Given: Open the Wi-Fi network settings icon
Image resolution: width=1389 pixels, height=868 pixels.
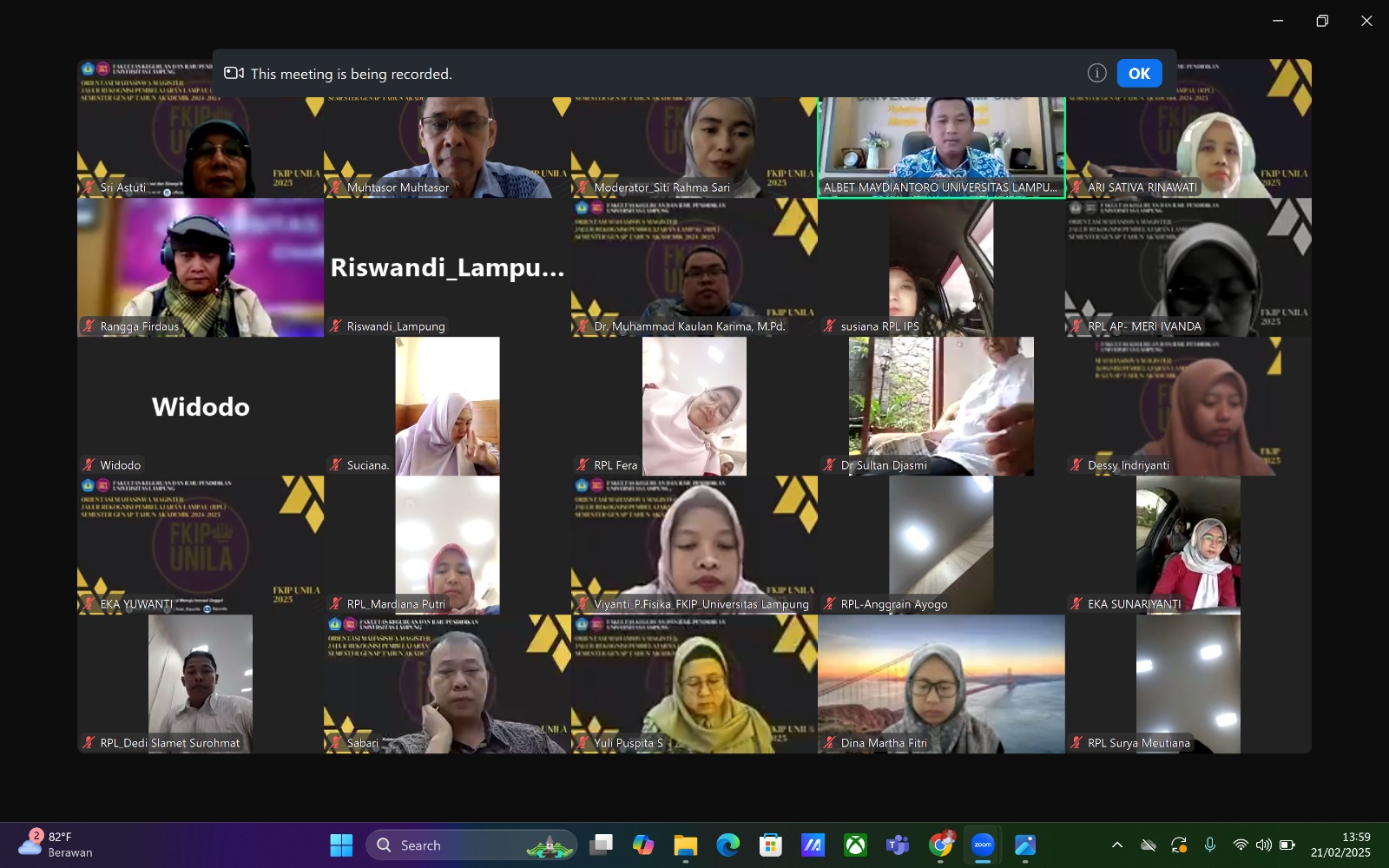Looking at the screenshot, I should point(1241,845).
